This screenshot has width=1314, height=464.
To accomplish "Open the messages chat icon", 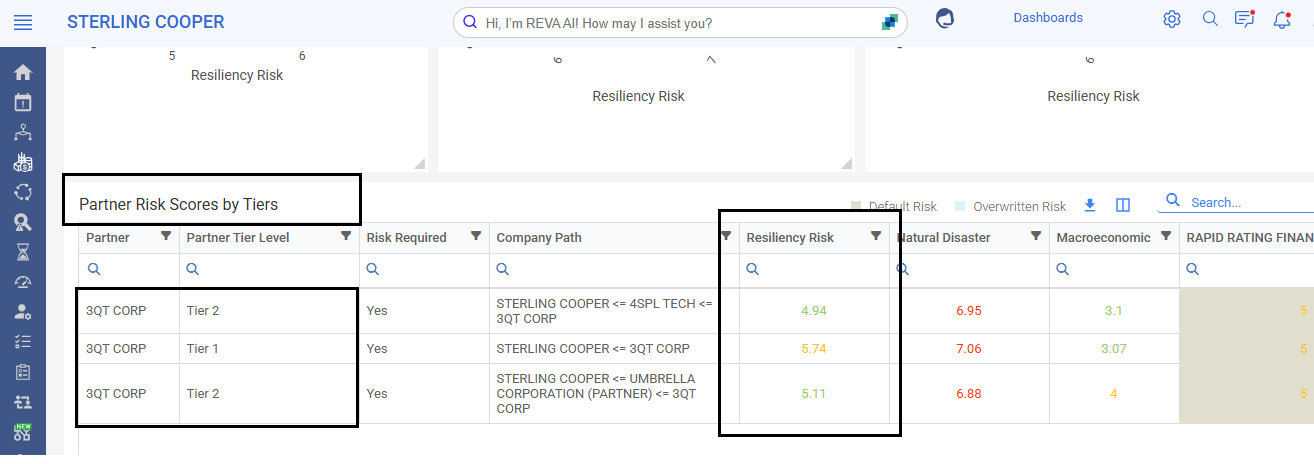I will (x=1245, y=19).
